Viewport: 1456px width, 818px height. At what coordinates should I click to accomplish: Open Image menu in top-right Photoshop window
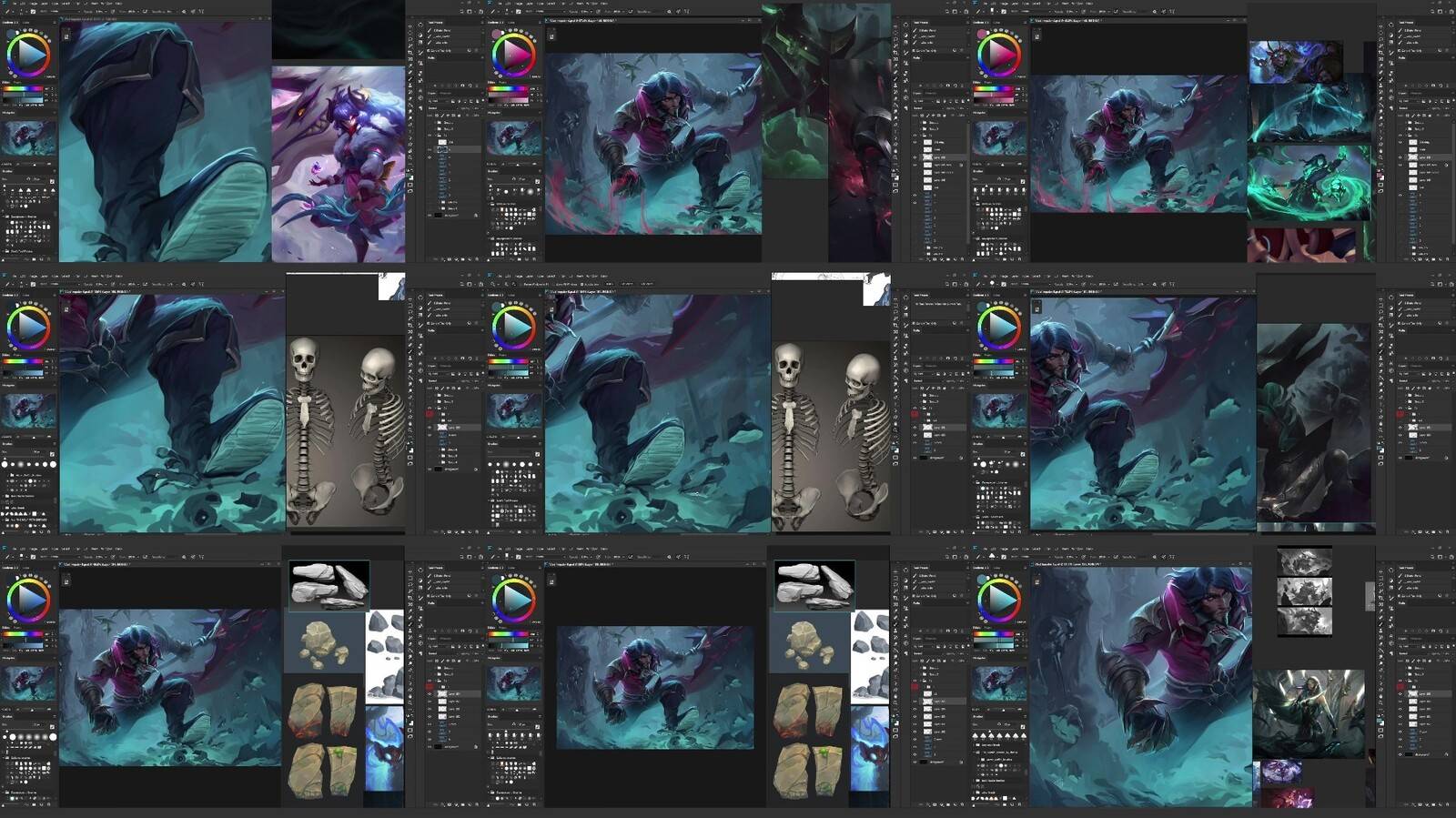1005,4
